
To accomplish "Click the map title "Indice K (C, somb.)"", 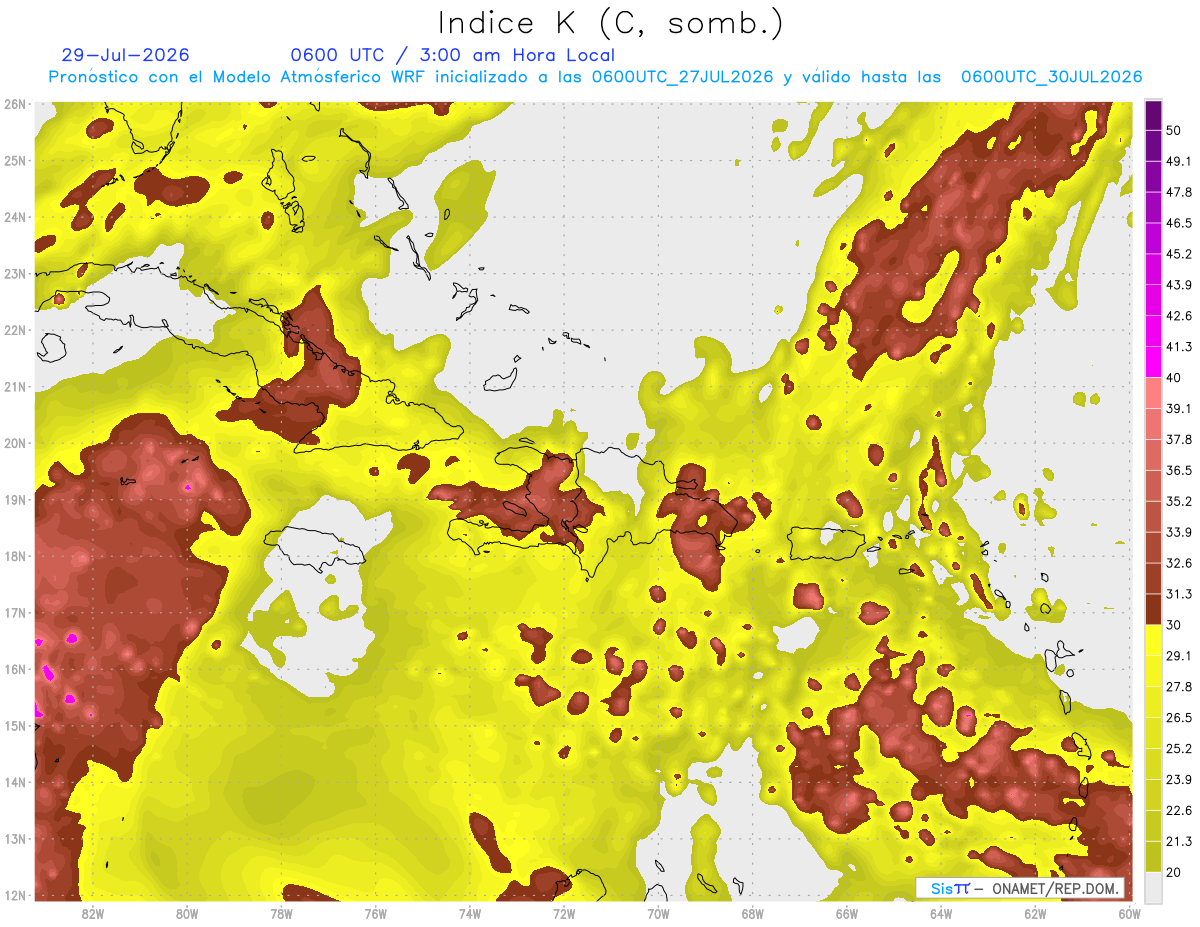I will point(610,24).
